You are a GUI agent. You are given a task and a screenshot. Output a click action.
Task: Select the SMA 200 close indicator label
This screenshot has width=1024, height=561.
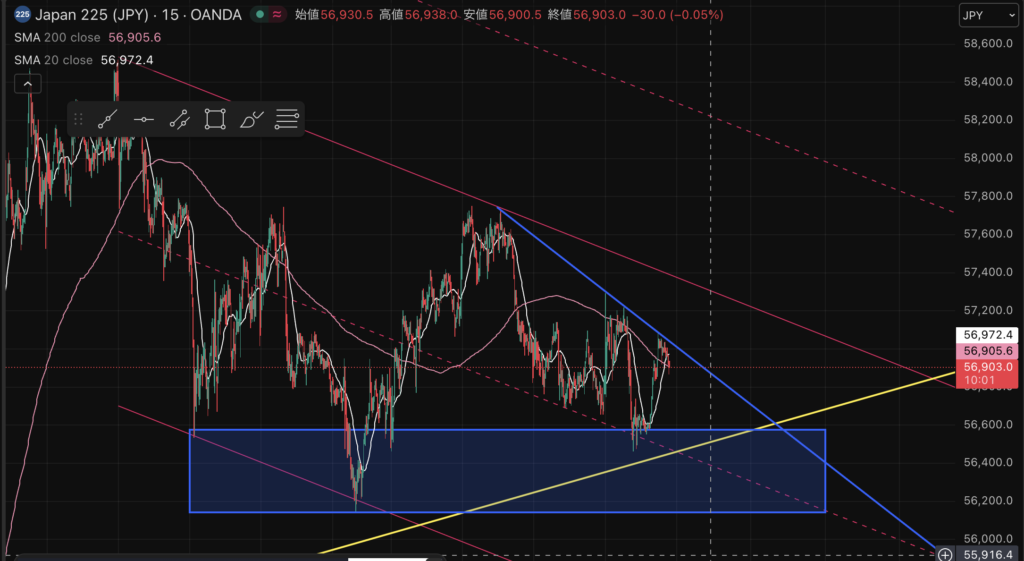(57, 37)
